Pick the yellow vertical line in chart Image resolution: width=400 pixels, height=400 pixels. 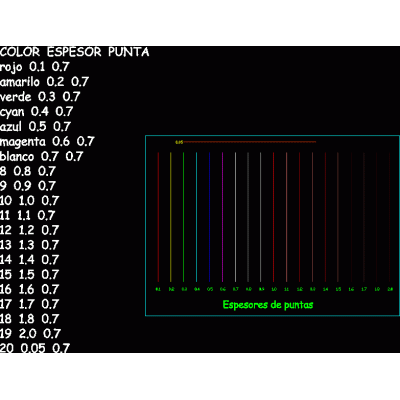pyautogui.click(x=171, y=217)
